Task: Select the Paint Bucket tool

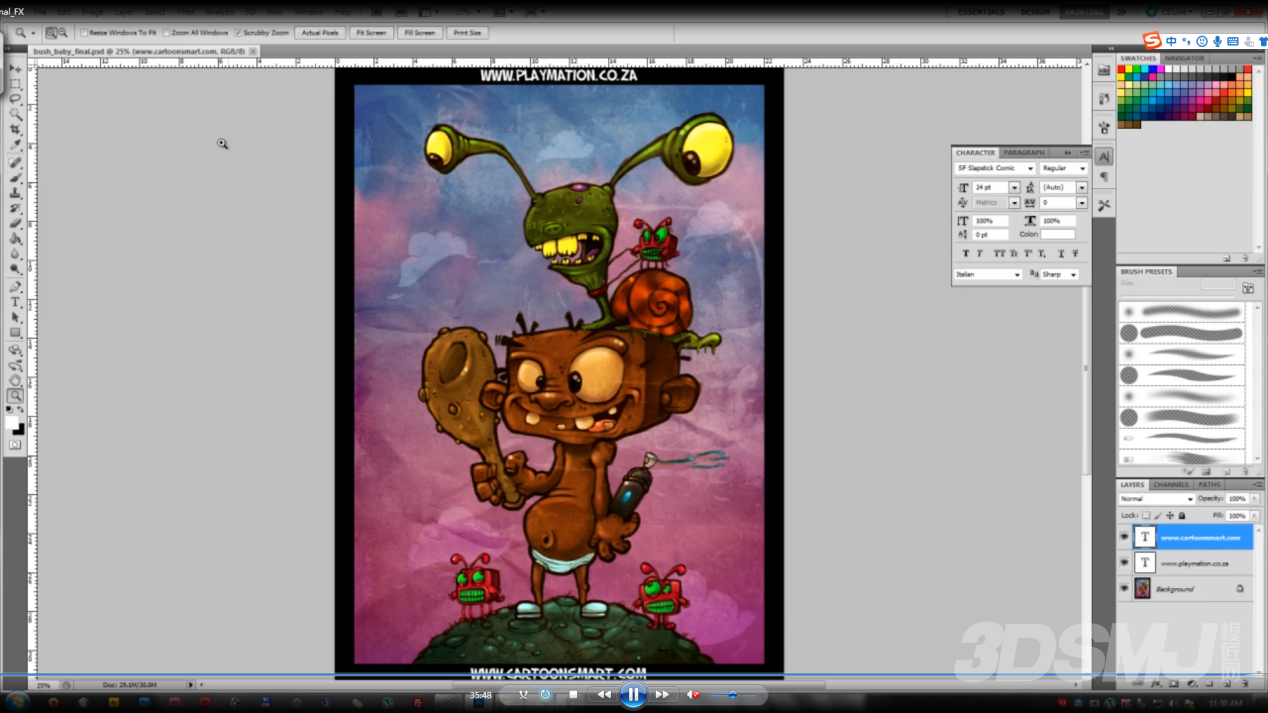Action: (15, 239)
